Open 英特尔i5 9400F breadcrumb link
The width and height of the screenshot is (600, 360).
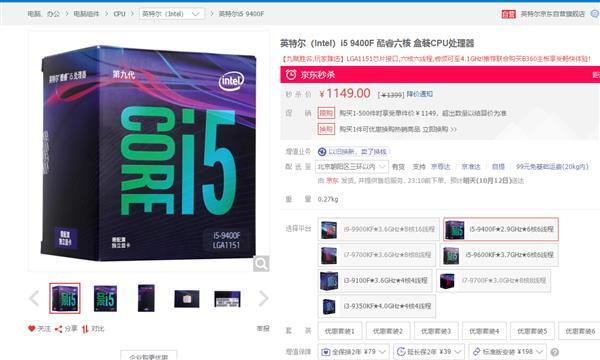[241, 14]
